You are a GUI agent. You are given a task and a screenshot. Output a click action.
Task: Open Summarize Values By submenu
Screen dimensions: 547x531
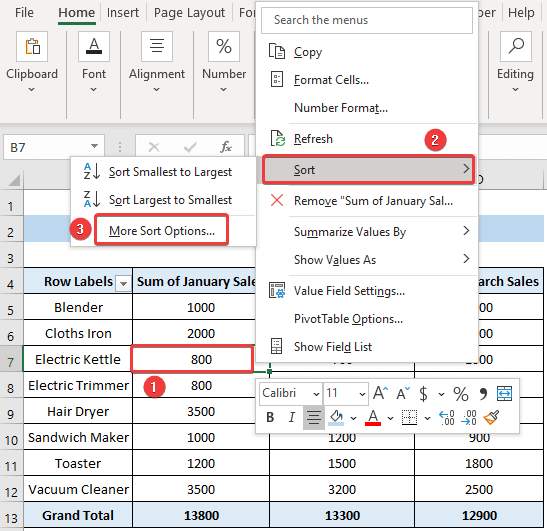[367, 232]
